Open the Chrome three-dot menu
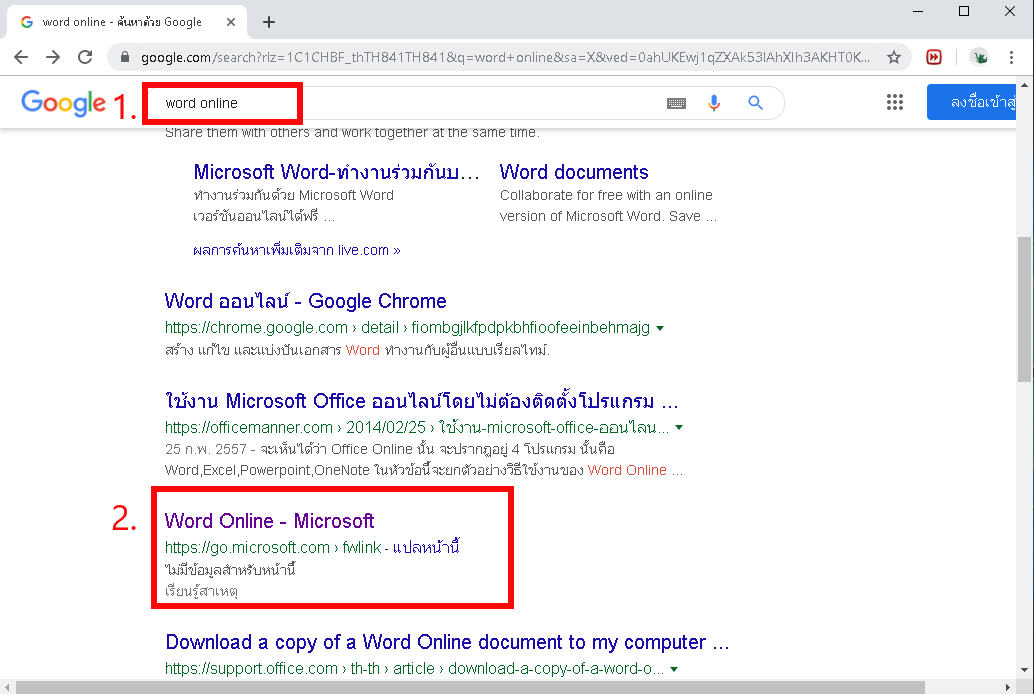Image resolution: width=1034 pixels, height=694 pixels. [1011, 57]
